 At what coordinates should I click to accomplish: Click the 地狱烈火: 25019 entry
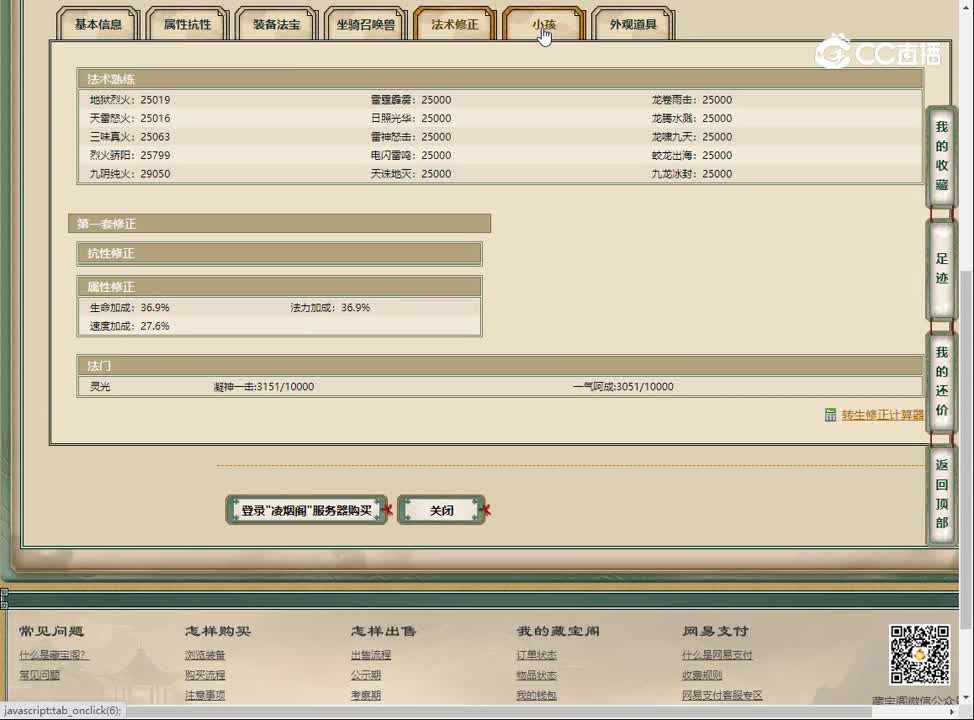(x=130, y=99)
